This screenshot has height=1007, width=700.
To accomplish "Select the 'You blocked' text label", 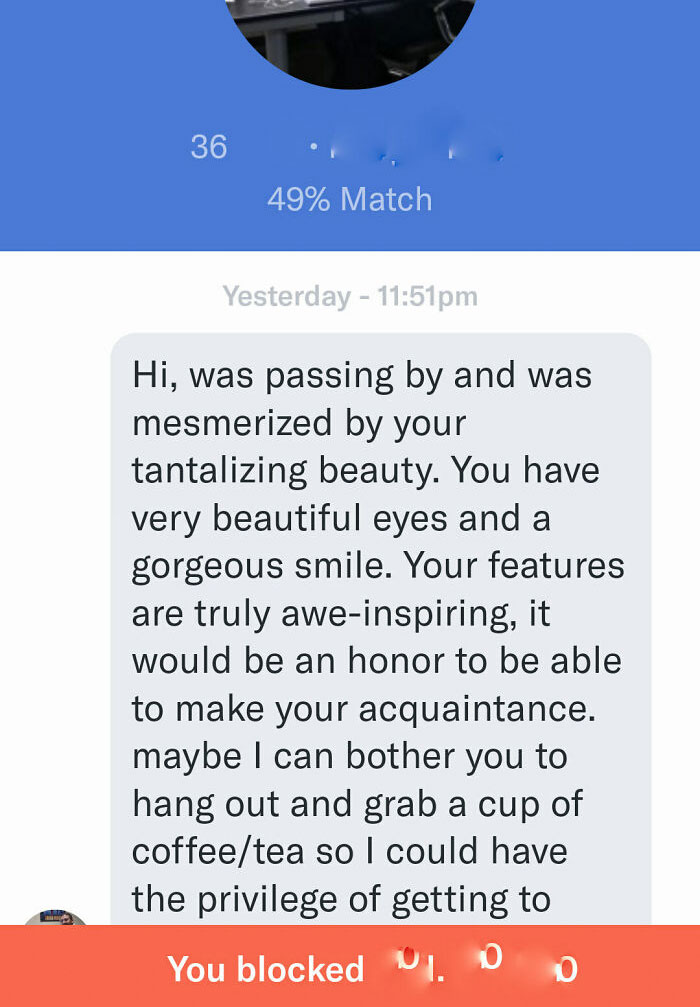I will coord(268,968).
